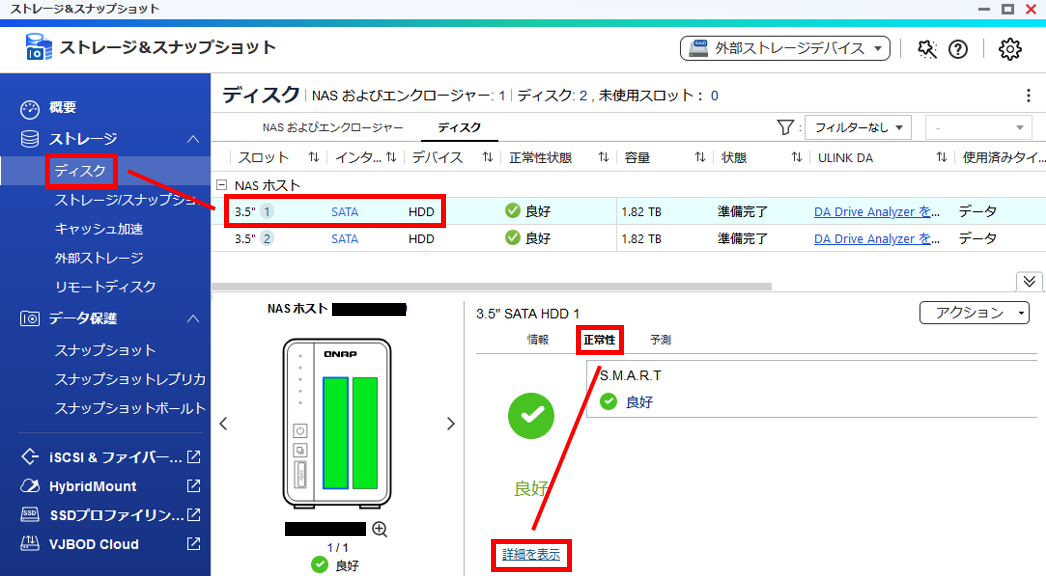
Task: Click S.M.A.R.T 良好 status
Action: point(626,402)
